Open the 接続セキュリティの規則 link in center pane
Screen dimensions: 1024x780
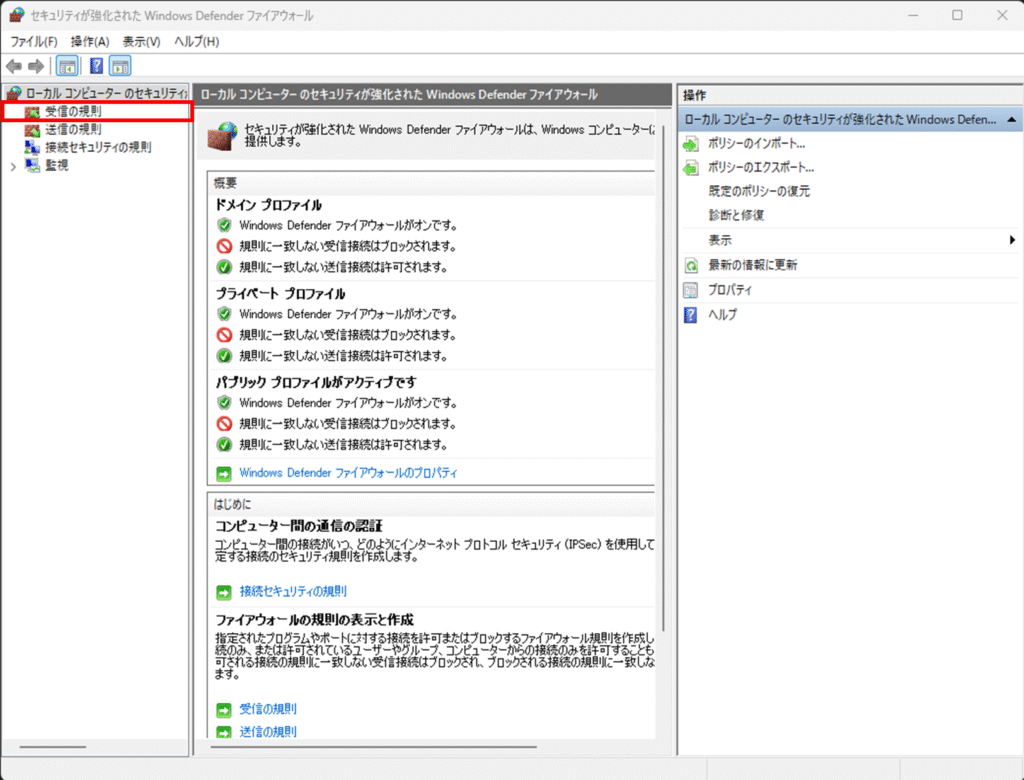[x=293, y=592]
